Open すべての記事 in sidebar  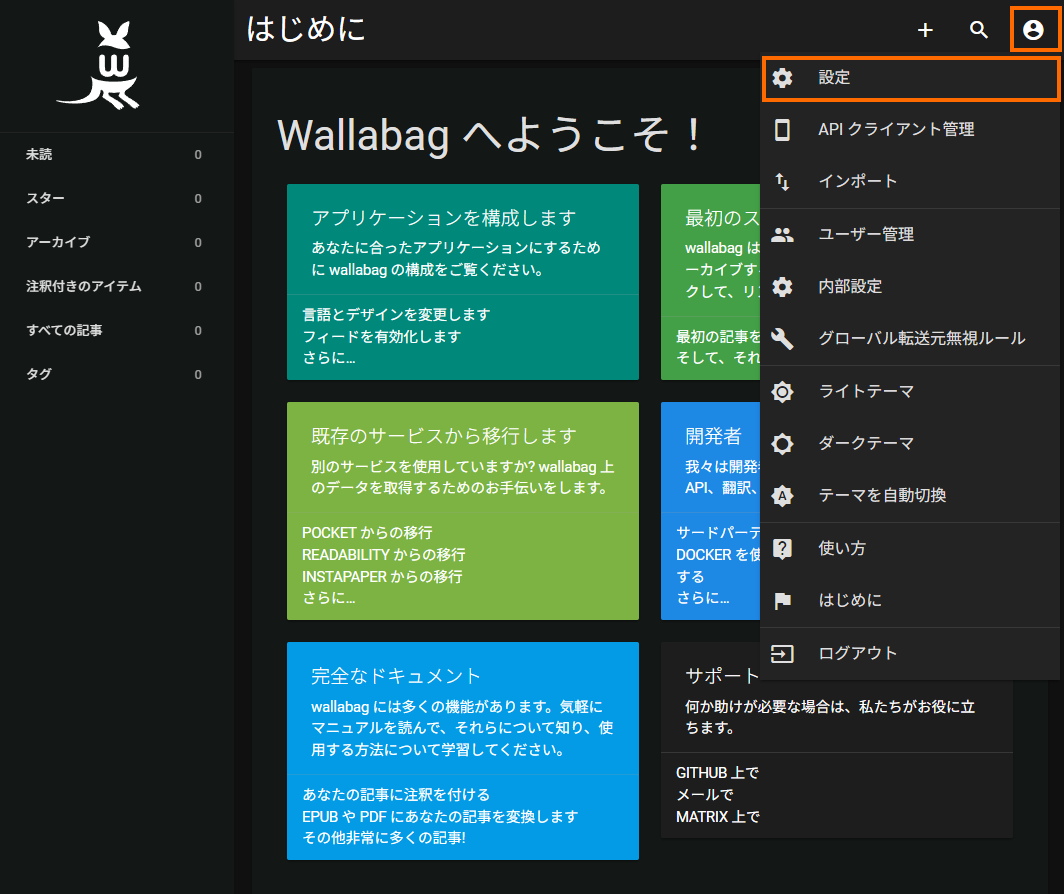click(117, 331)
